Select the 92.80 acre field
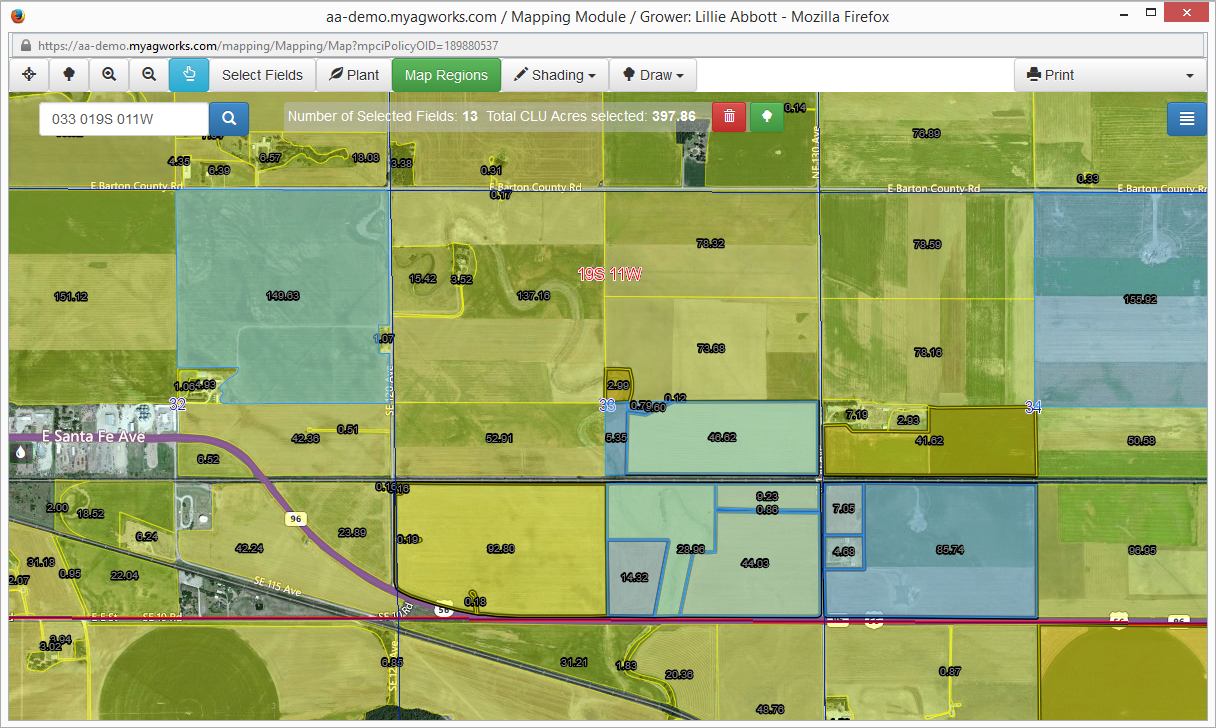This screenshot has width=1216, height=728. [x=501, y=549]
